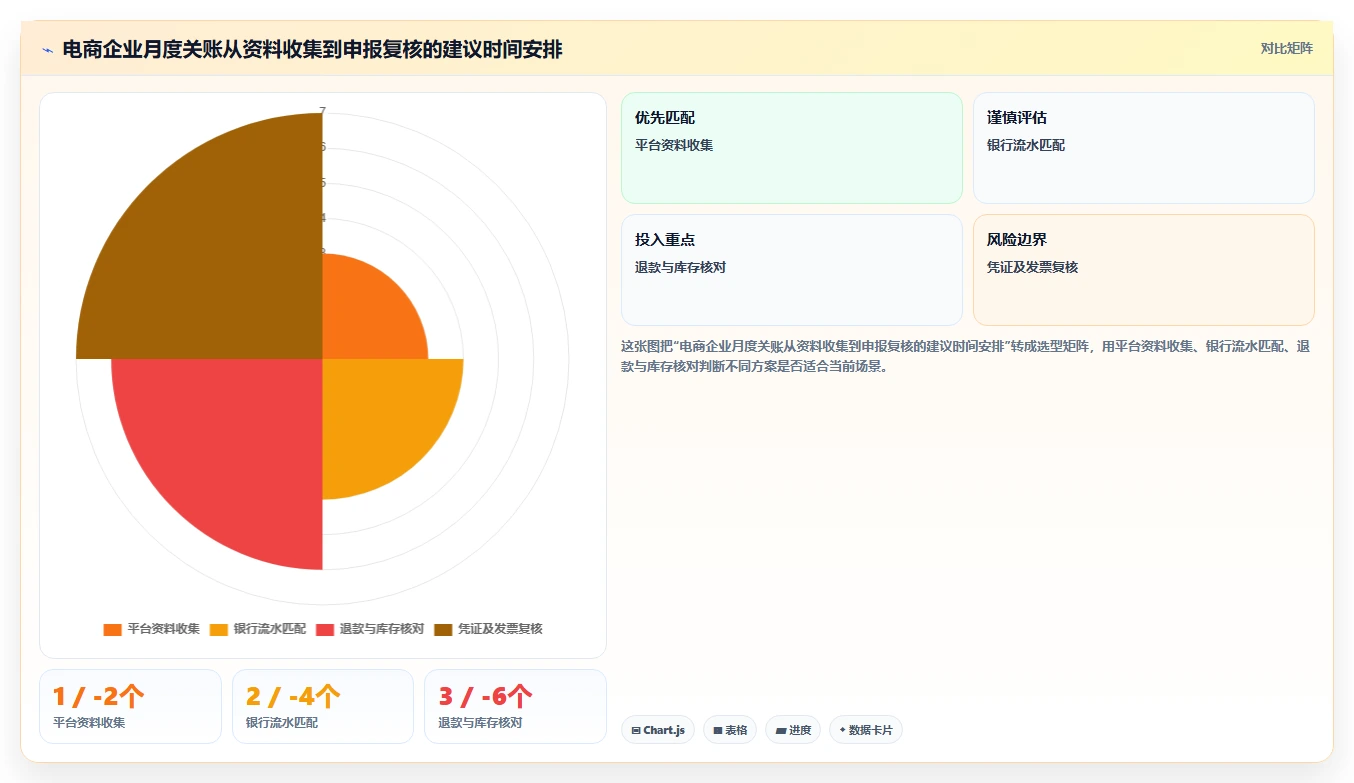Click the 凭证及发票复核 legend label text
Image resolution: width=1354 pixels, height=783 pixels.
(x=500, y=629)
